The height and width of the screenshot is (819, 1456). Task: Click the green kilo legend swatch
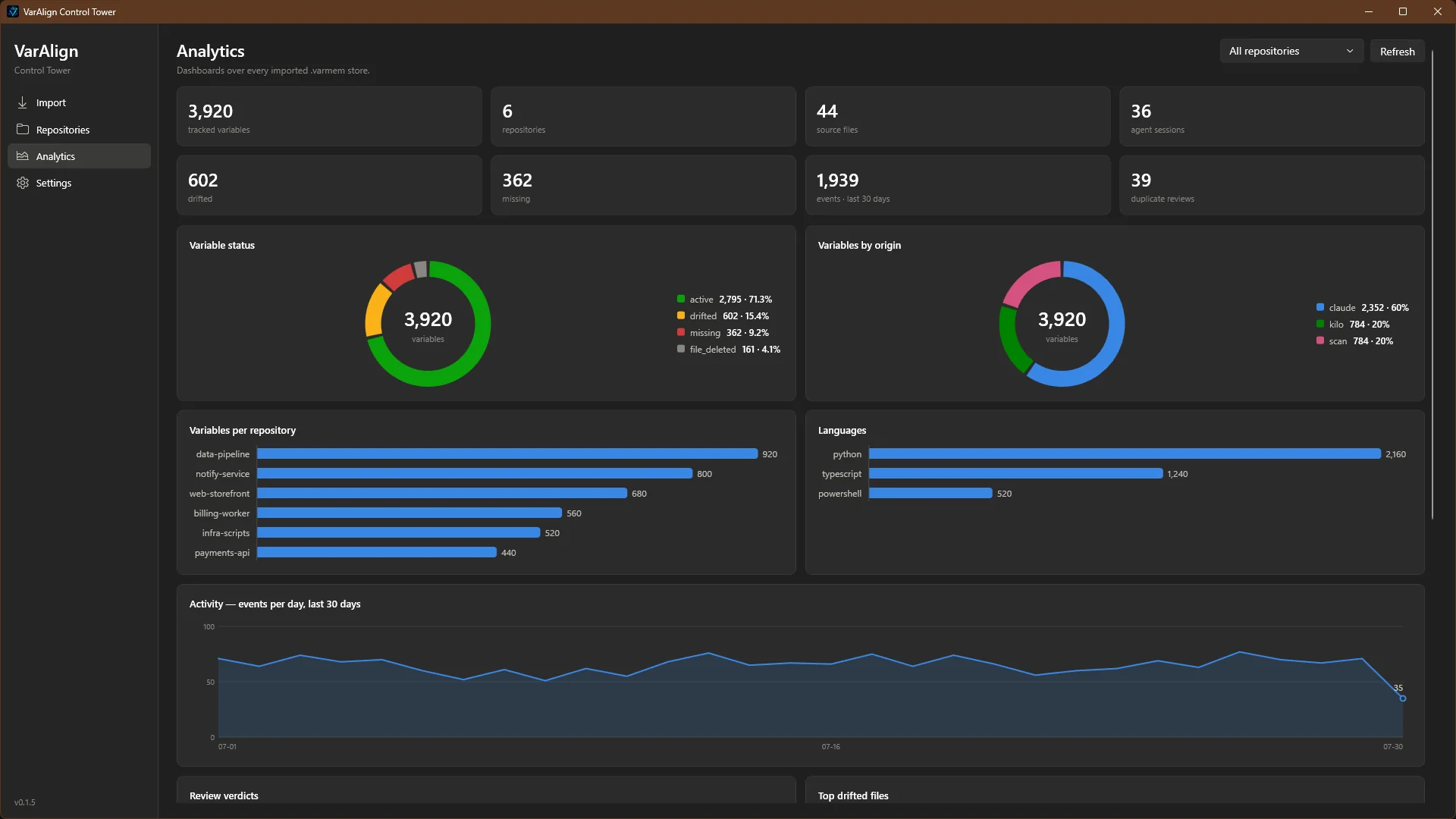pyautogui.click(x=1320, y=324)
